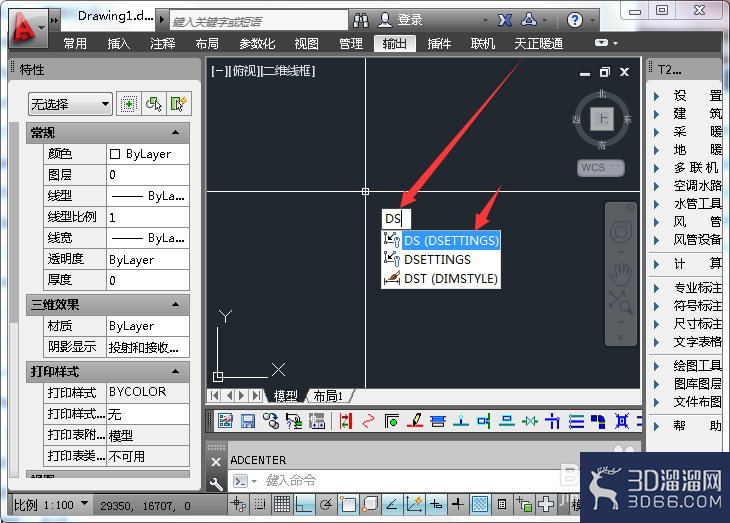Click the red curved pipe toolbar icon
Screen dimensions: 730x523
point(368,421)
